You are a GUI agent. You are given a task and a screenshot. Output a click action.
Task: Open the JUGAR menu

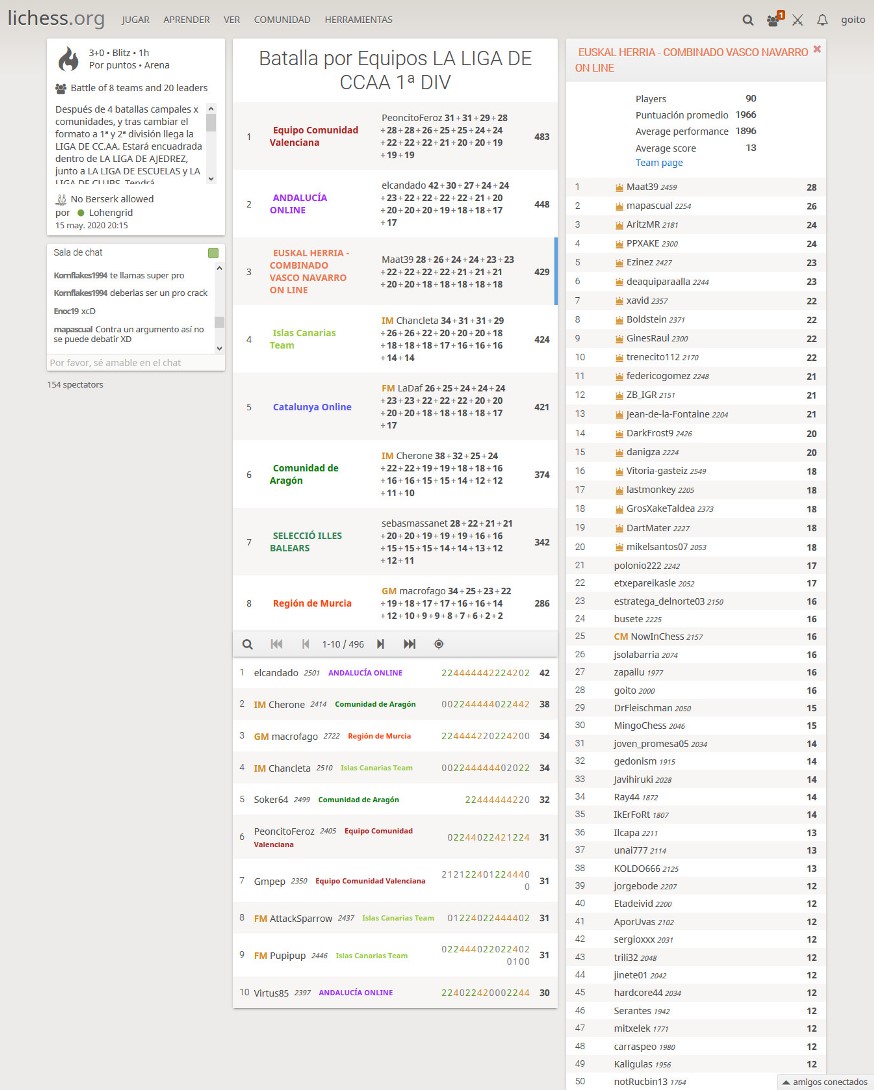pos(135,19)
